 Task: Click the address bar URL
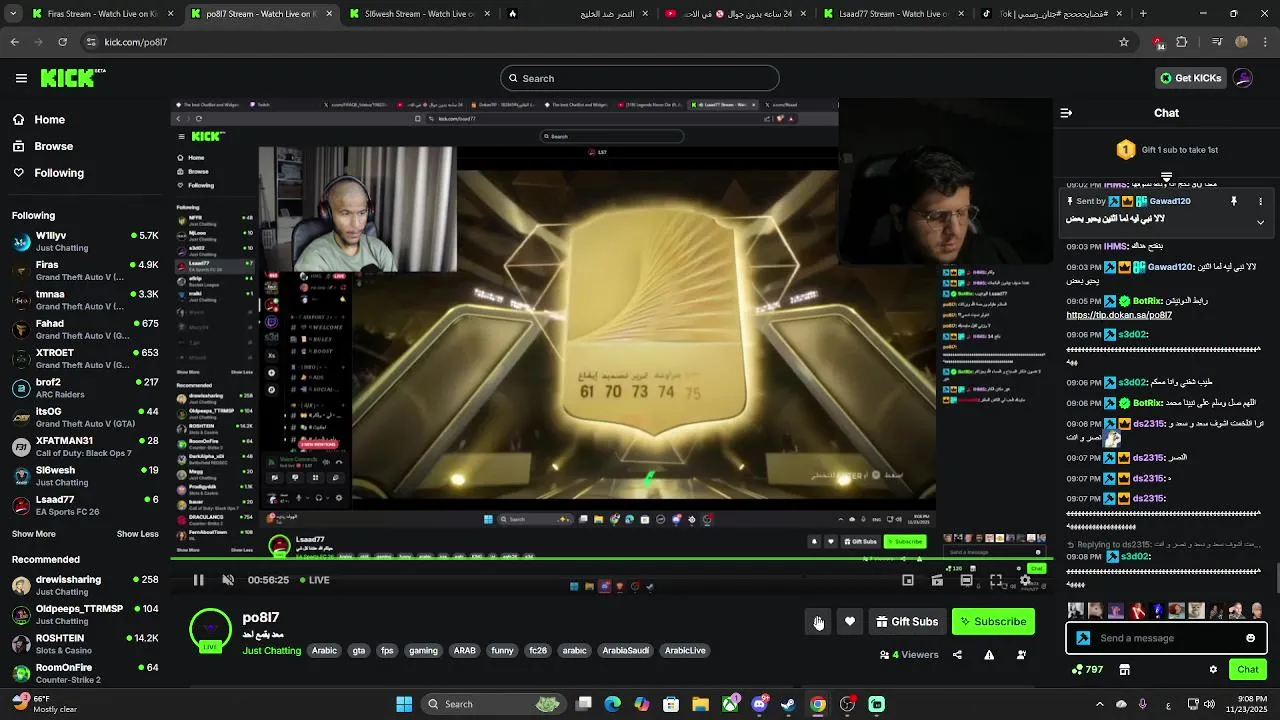(135, 42)
